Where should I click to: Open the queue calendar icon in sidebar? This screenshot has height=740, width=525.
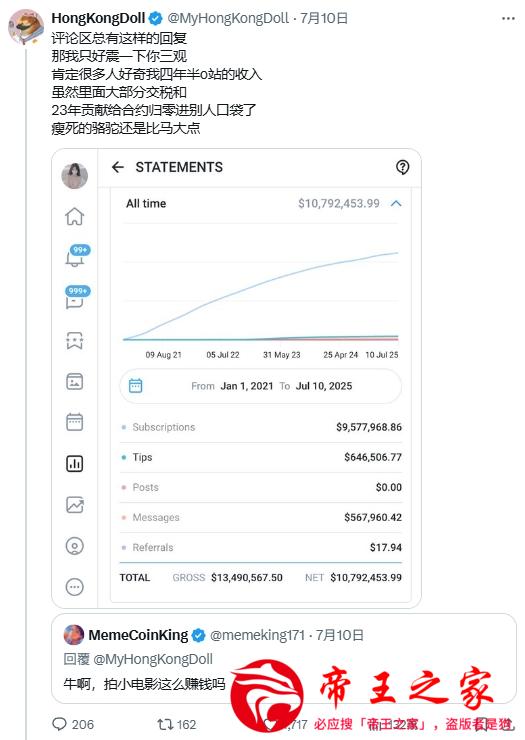[75, 422]
